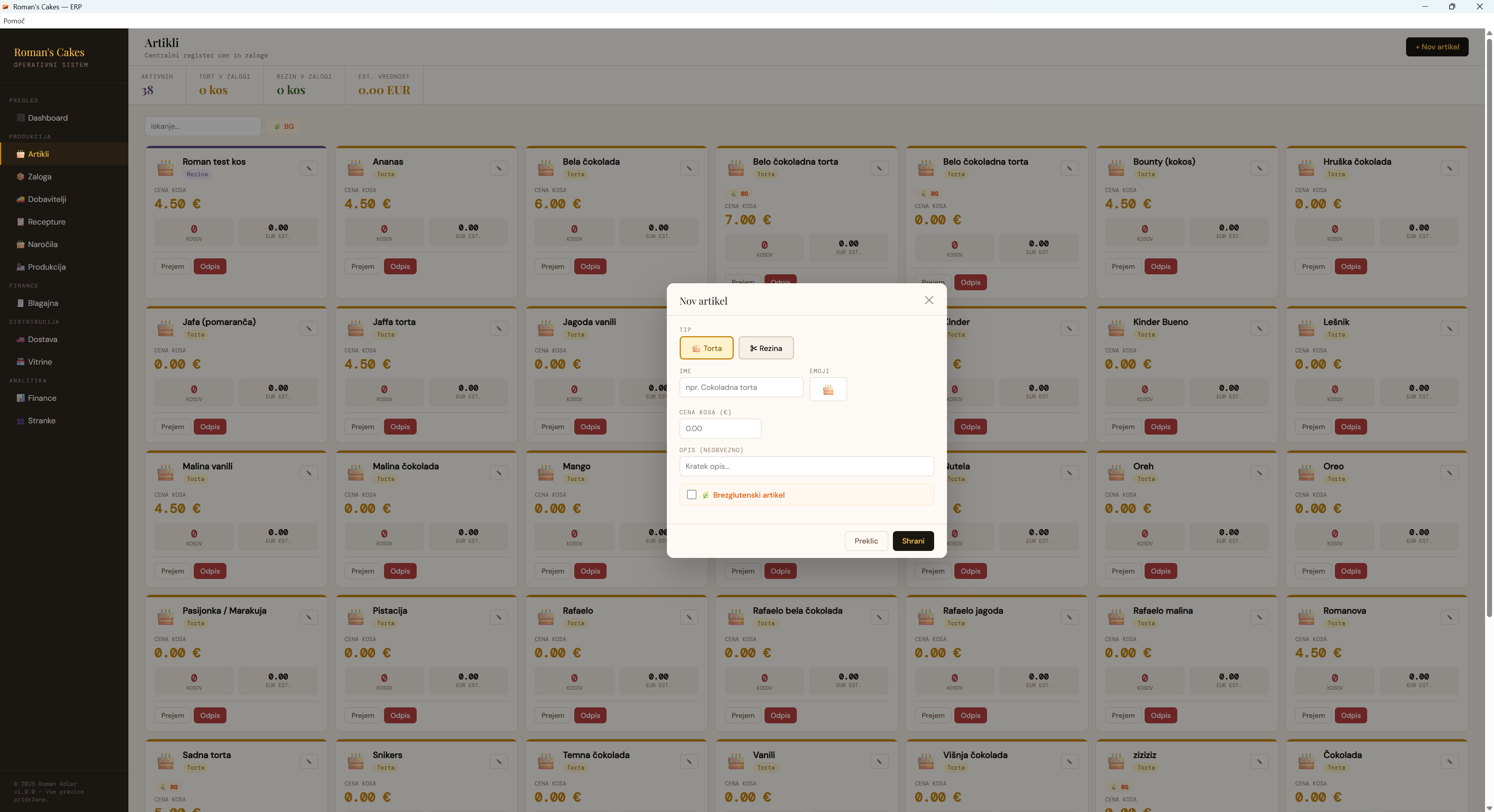Click the 0.00 EUR estimated value stat

pyautogui.click(x=384, y=90)
